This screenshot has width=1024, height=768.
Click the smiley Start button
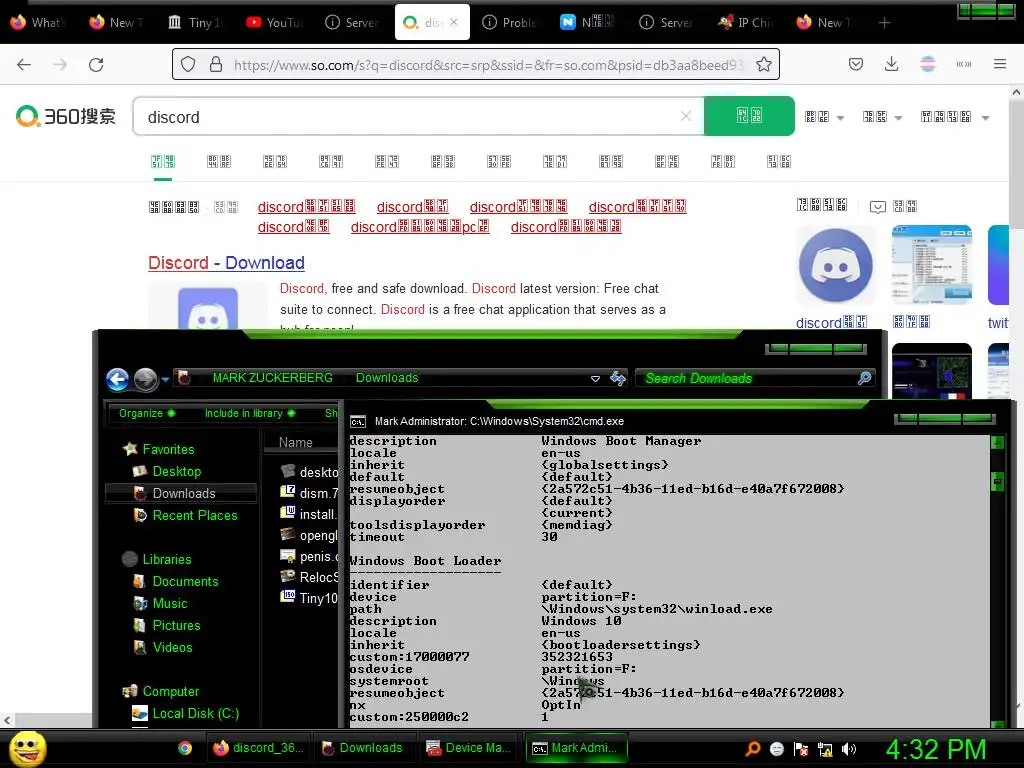(x=27, y=748)
